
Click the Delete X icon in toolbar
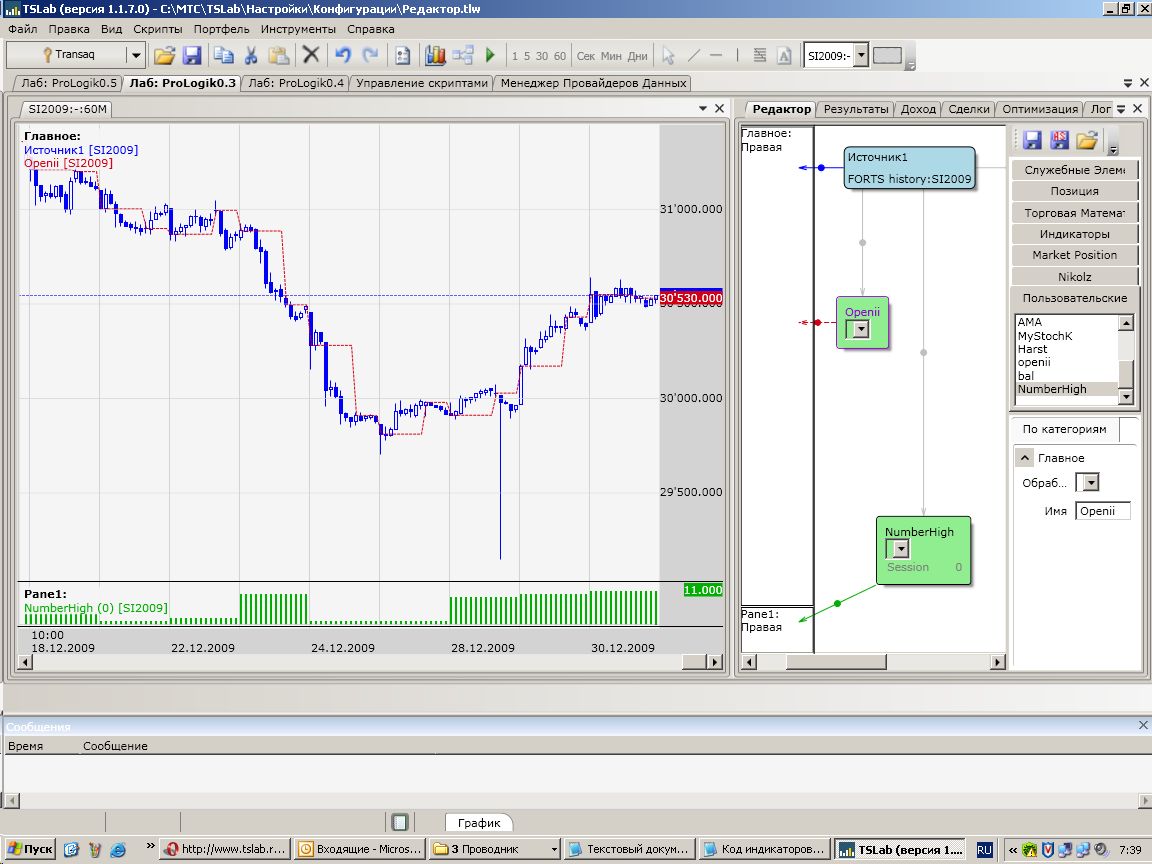(311, 55)
